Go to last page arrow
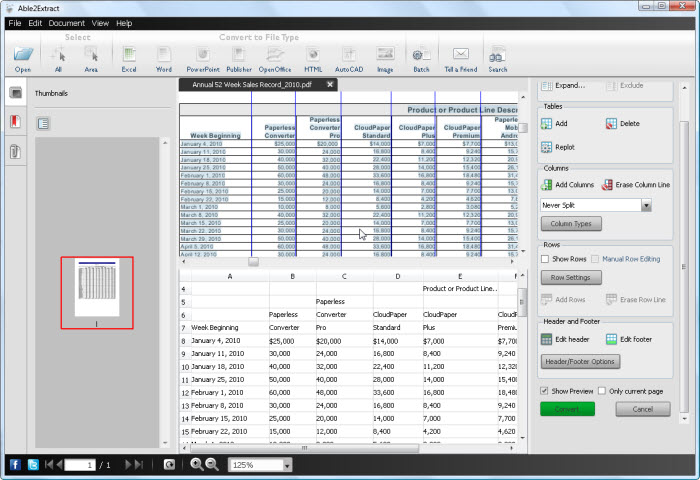The image size is (700, 480). [x=139, y=465]
